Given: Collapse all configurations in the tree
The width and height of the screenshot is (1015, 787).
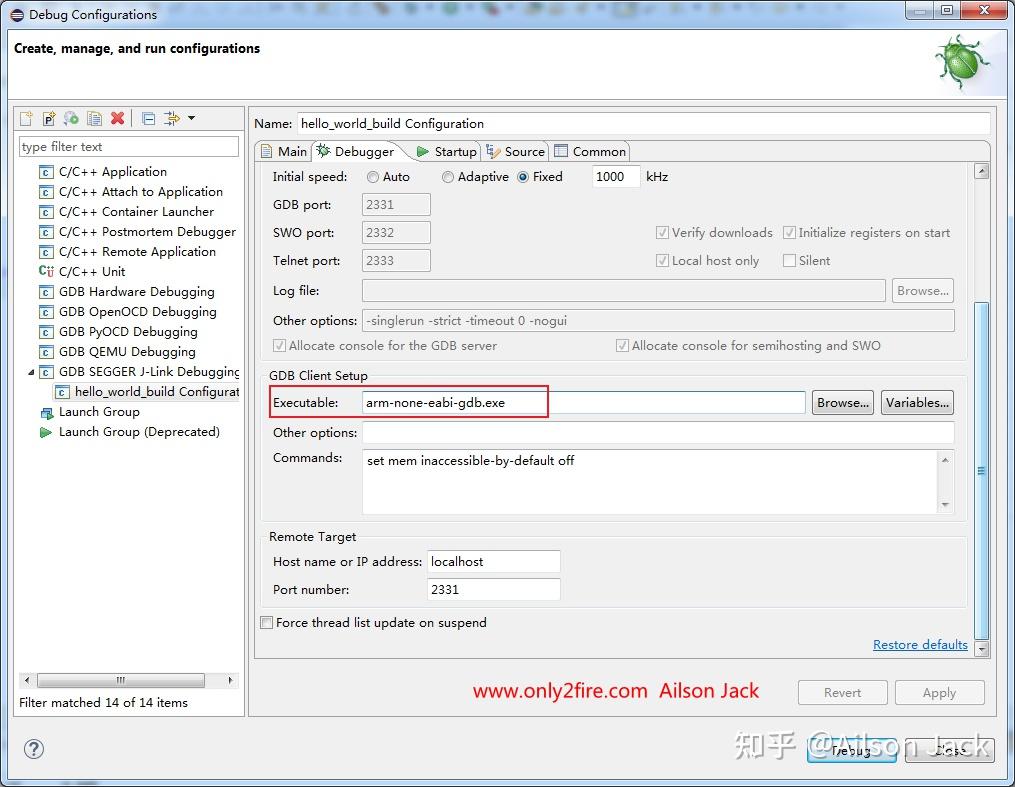Looking at the screenshot, I should pyautogui.click(x=148, y=118).
